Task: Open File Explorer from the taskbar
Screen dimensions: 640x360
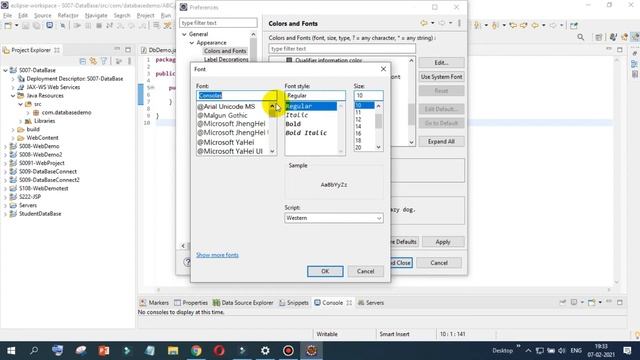Action: 173,351
